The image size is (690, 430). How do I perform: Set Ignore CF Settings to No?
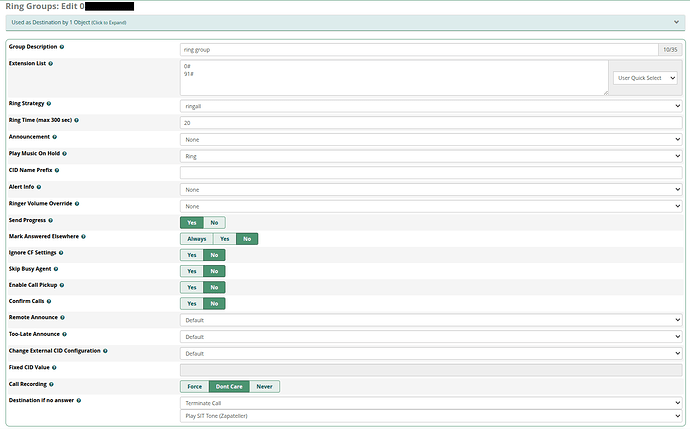click(214, 255)
